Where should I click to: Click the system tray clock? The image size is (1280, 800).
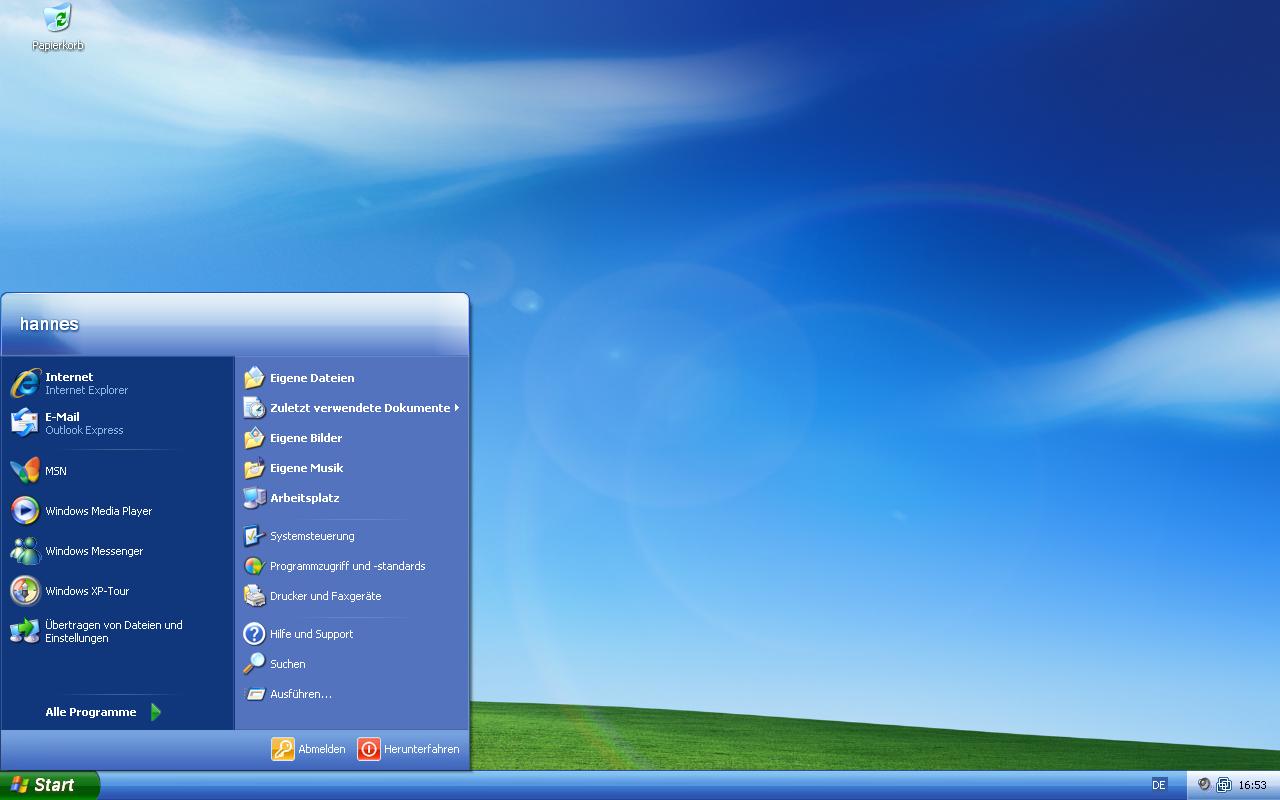[x=1252, y=785]
